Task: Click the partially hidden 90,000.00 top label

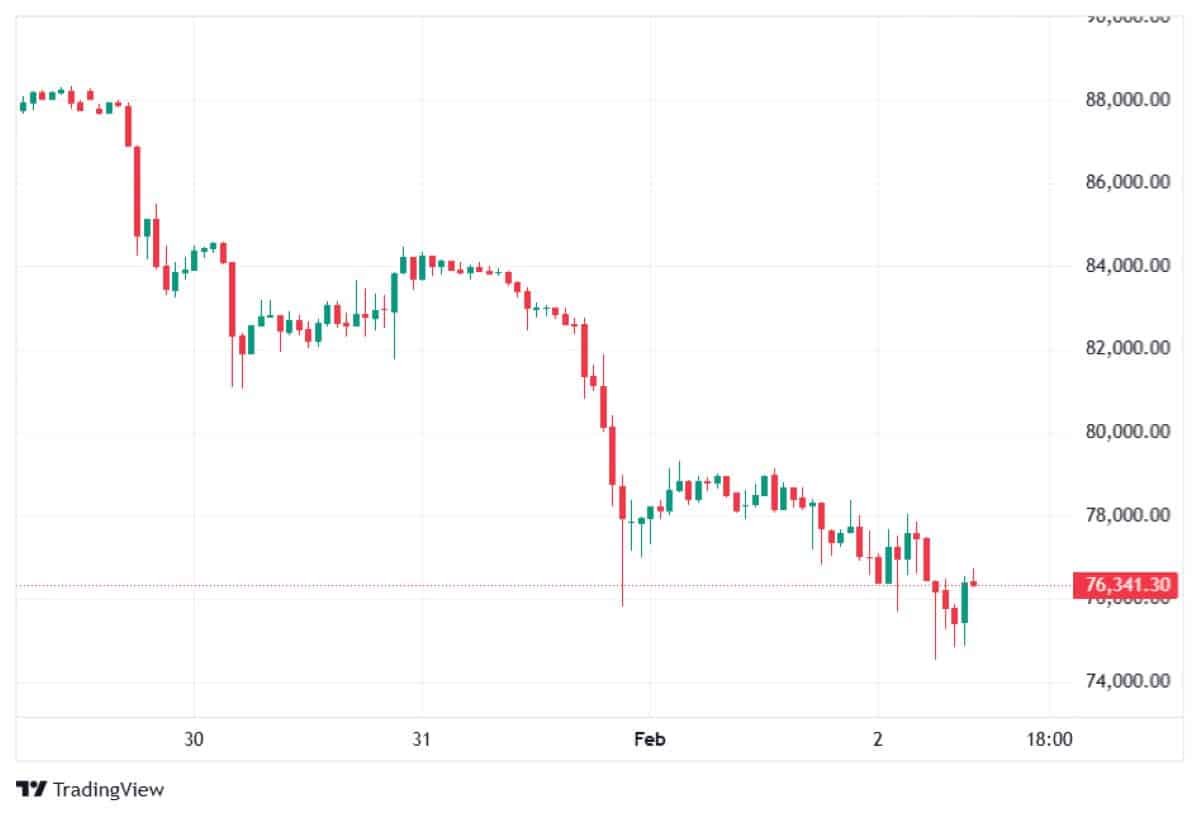Action: 1127,18
